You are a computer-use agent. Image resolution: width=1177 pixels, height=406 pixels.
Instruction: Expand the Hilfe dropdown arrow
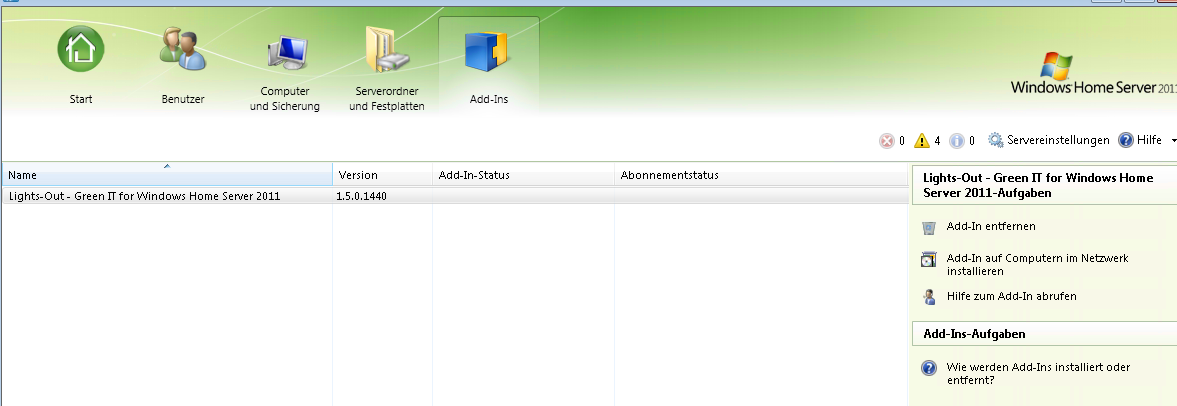tap(1173, 141)
